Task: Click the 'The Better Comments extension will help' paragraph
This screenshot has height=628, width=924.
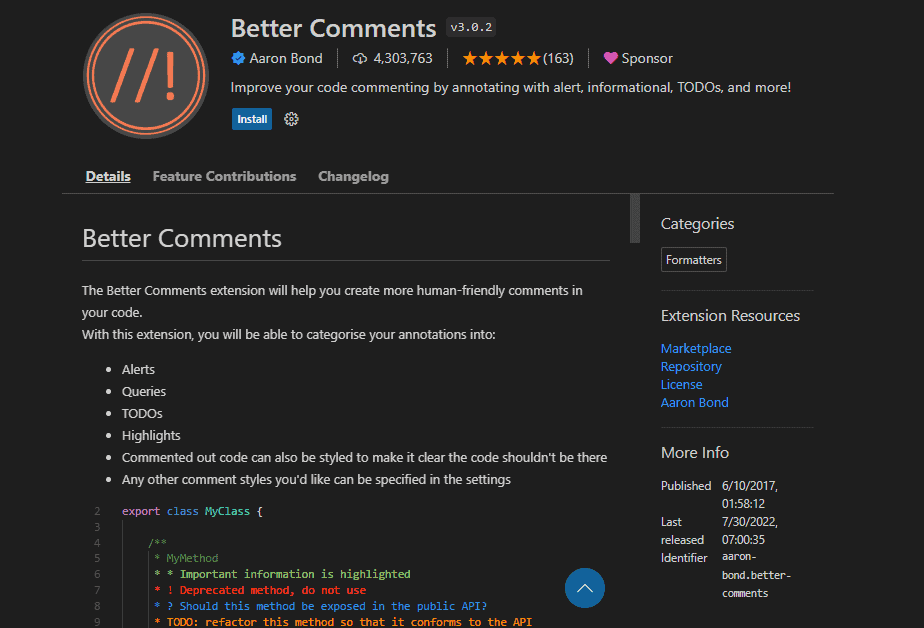Action: coord(332,302)
